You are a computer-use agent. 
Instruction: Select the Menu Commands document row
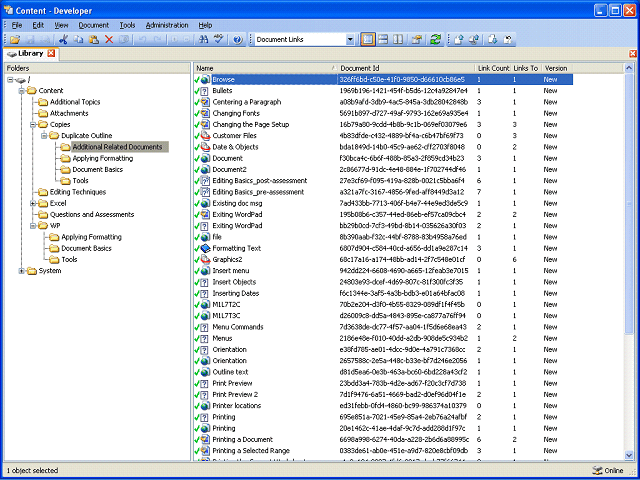click(x=384, y=327)
